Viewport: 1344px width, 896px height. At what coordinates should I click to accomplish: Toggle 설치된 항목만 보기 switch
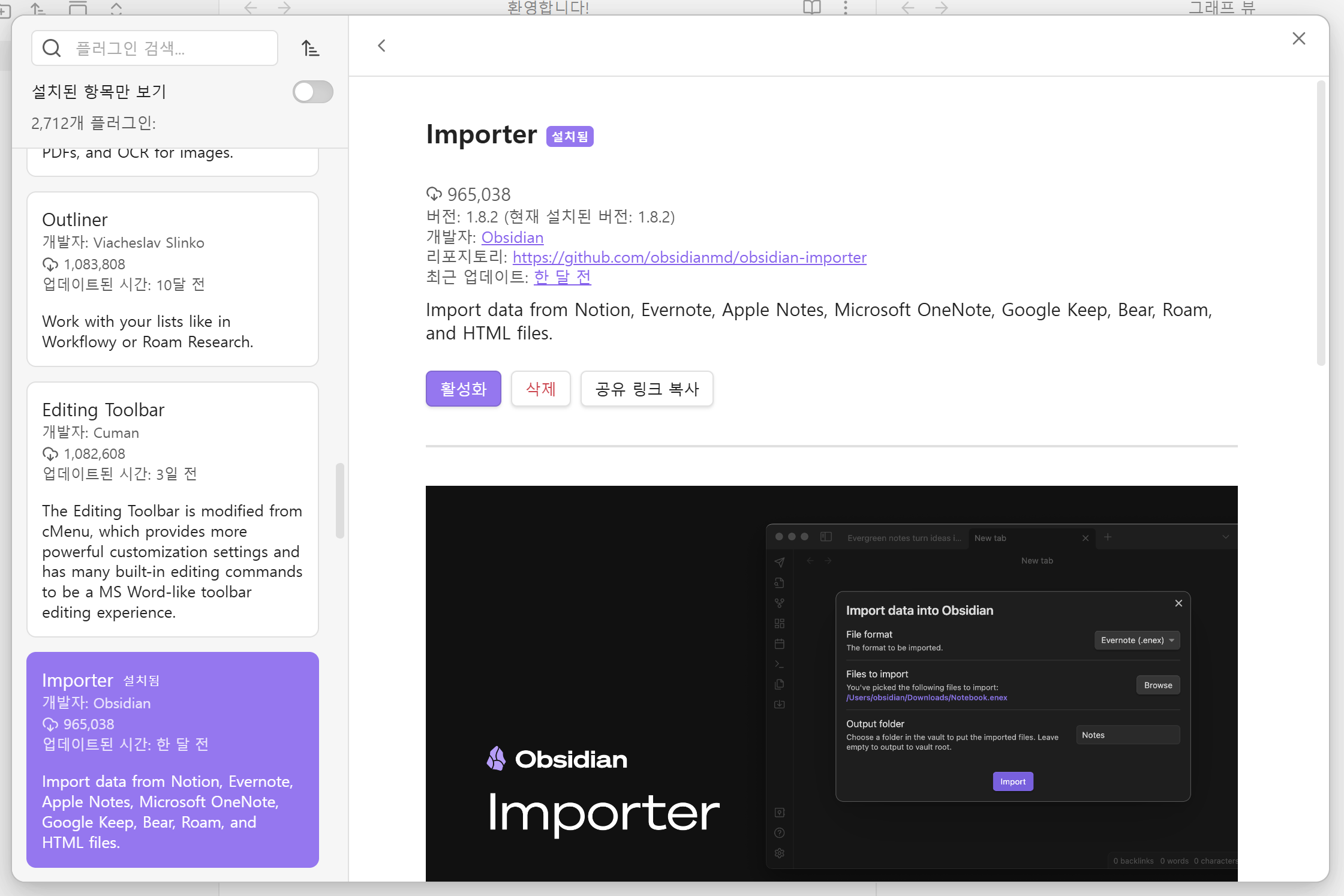click(312, 92)
